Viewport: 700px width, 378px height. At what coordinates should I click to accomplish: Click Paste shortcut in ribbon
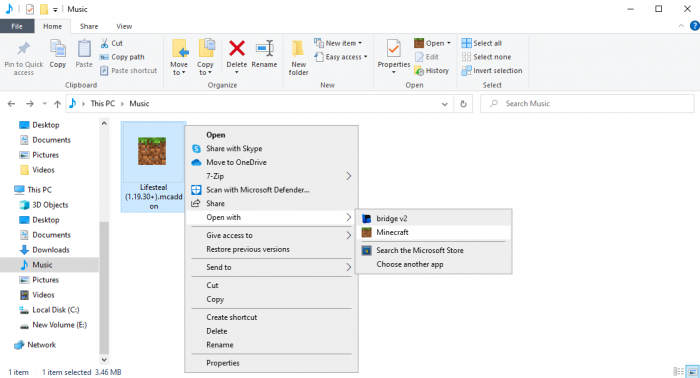click(x=129, y=71)
